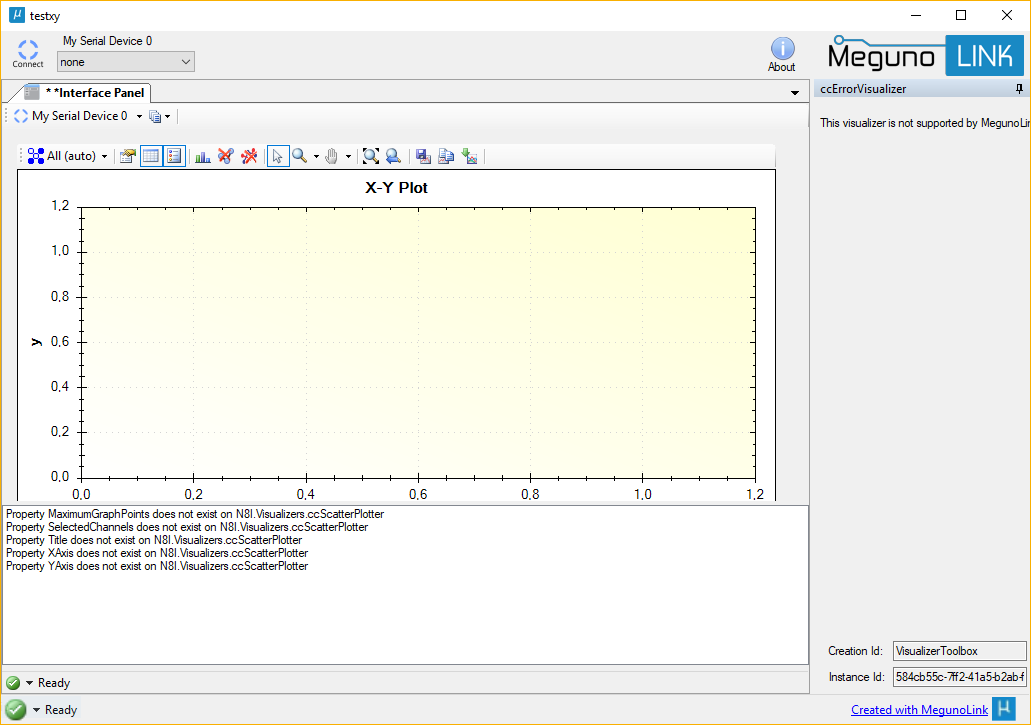Toggle the plot legend display button
1031x725 pixels.
[174, 156]
